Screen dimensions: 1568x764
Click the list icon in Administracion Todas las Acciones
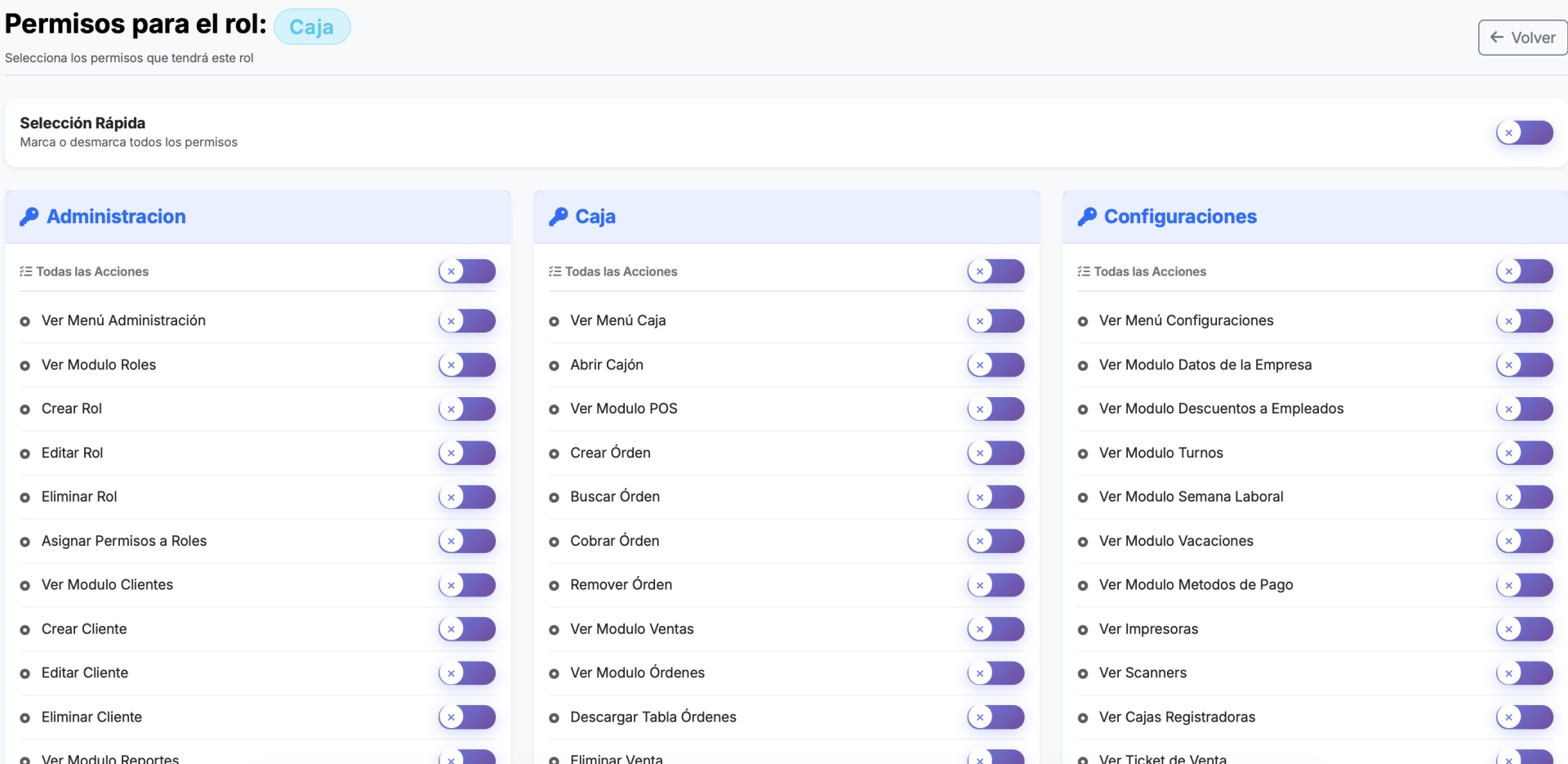pyautogui.click(x=26, y=271)
